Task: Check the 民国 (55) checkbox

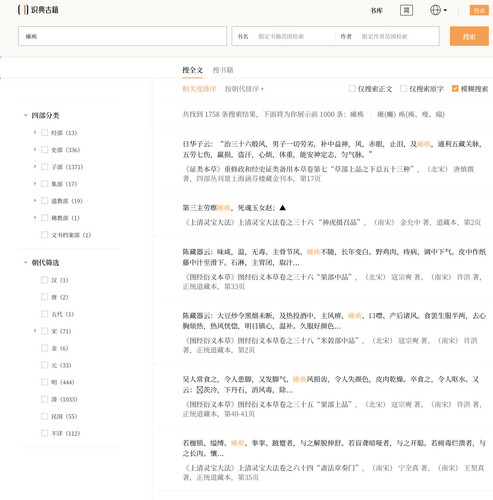Action: [x=44, y=416]
